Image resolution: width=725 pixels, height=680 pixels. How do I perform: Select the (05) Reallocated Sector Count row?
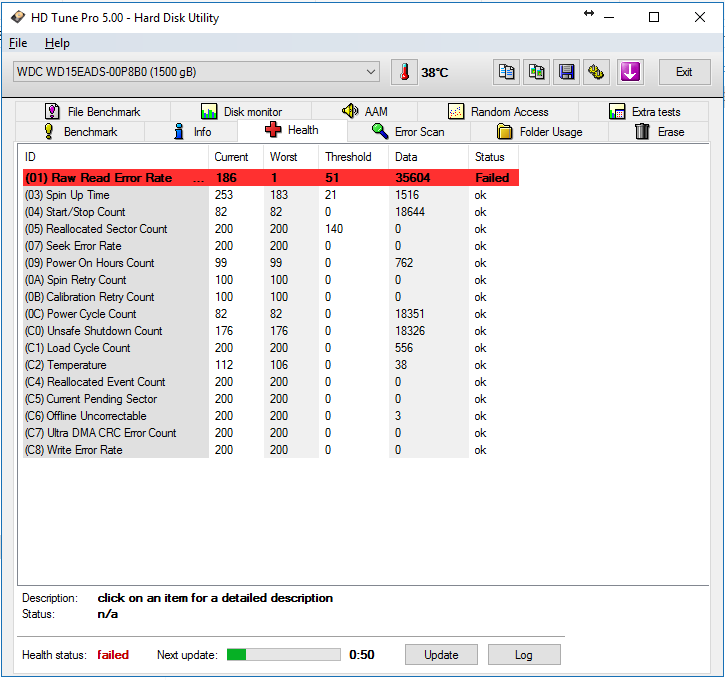(x=271, y=229)
